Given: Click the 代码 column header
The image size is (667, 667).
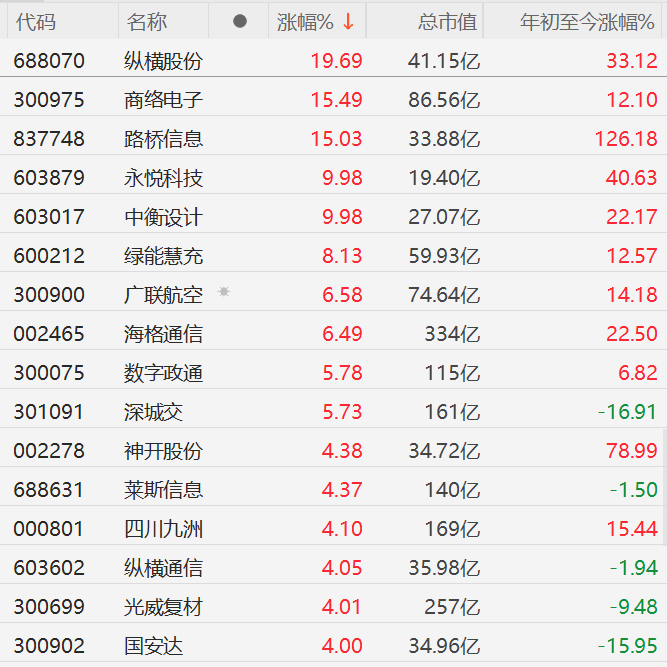Looking at the screenshot, I should pos(36,22).
